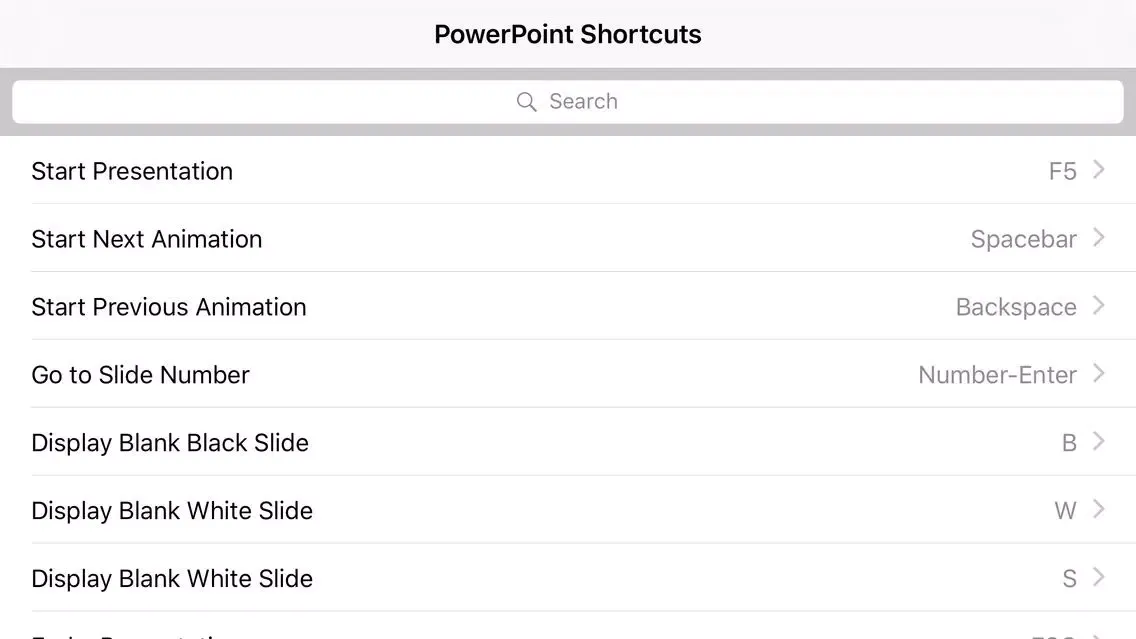Click the magnifying glass search icon
The image size is (1136, 639).
[527, 101]
